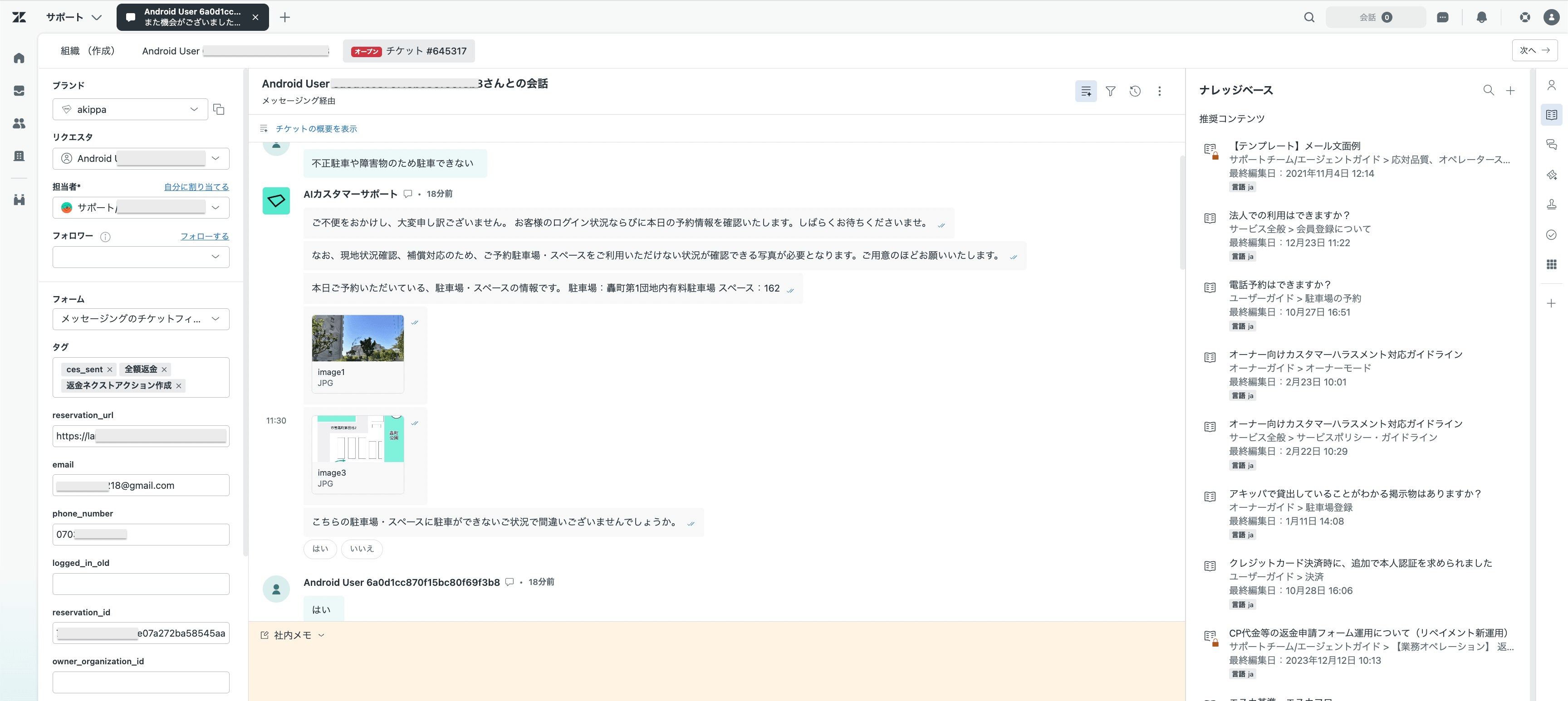The height and width of the screenshot is (701, 1568).
Task: Click the conversation filter funnel icon
Action: [x=1110, y=91]
